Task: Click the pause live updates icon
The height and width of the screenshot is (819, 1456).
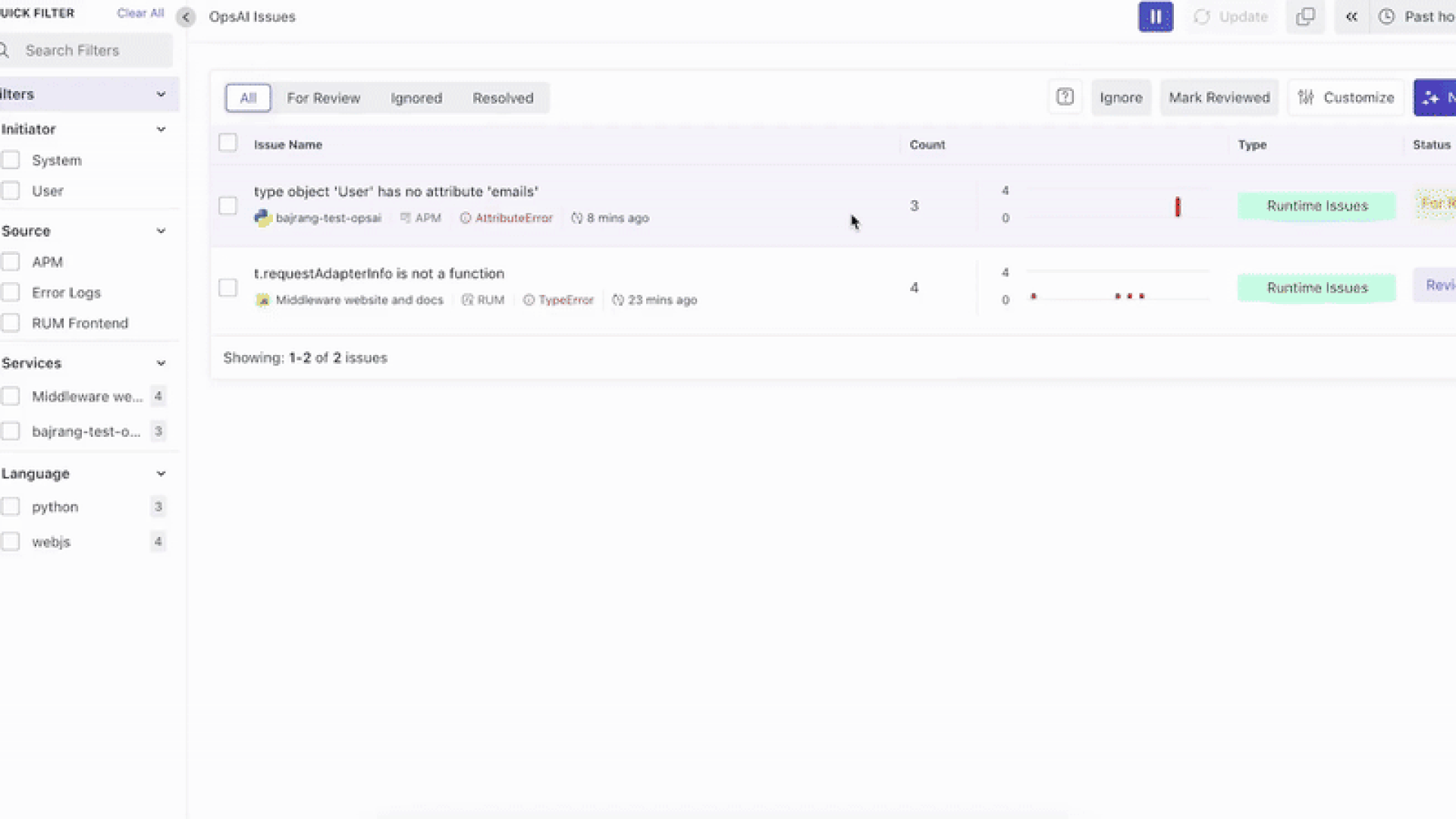Action: click(1155, 17)
